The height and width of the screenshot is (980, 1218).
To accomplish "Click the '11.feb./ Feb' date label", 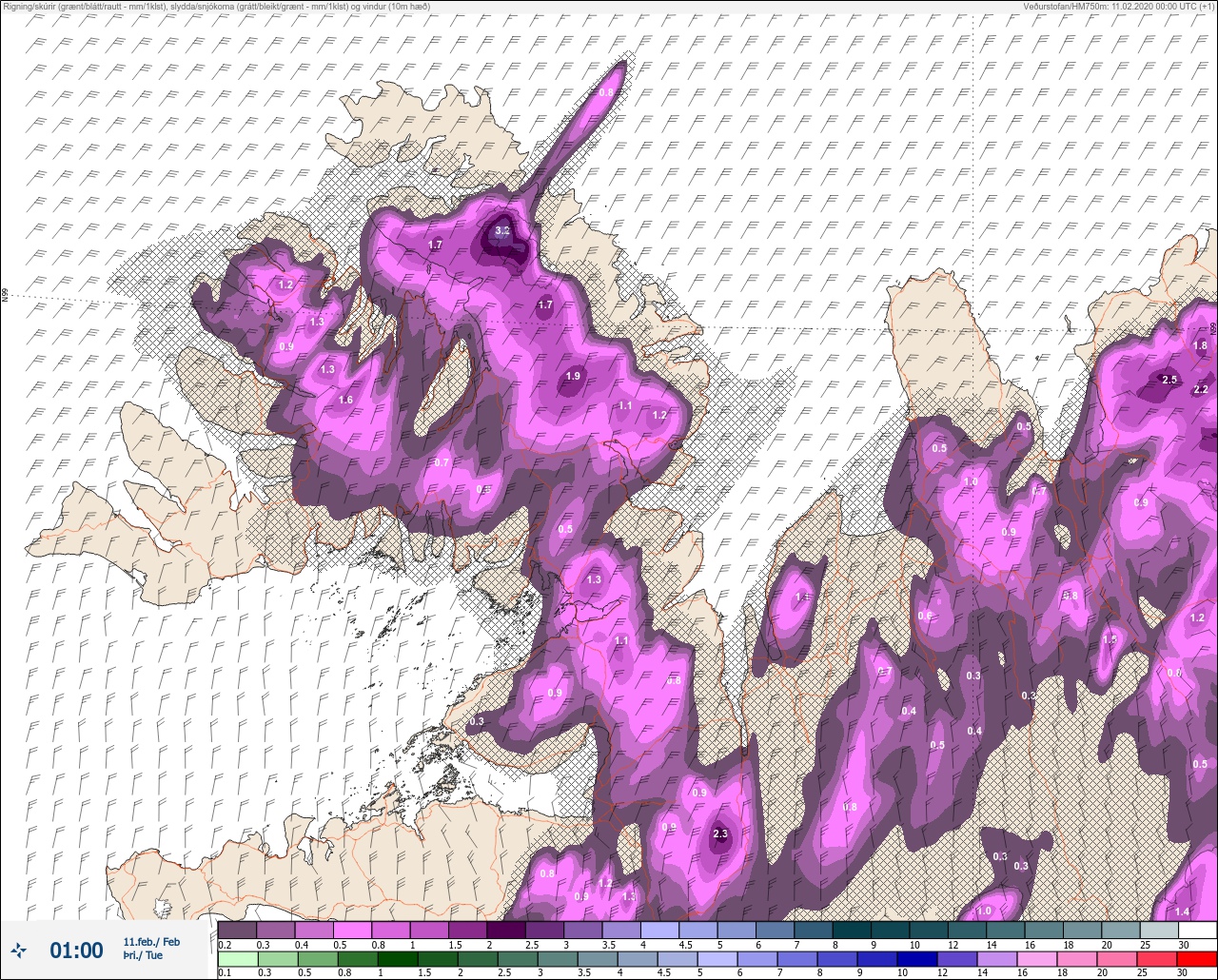I will coord(151,942).
